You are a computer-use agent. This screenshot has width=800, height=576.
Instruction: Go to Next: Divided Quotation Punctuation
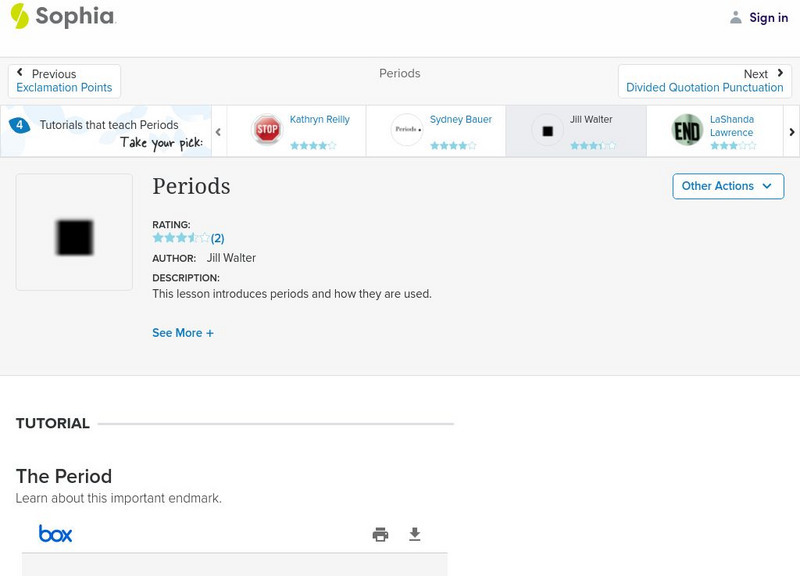tap(704, 81)
